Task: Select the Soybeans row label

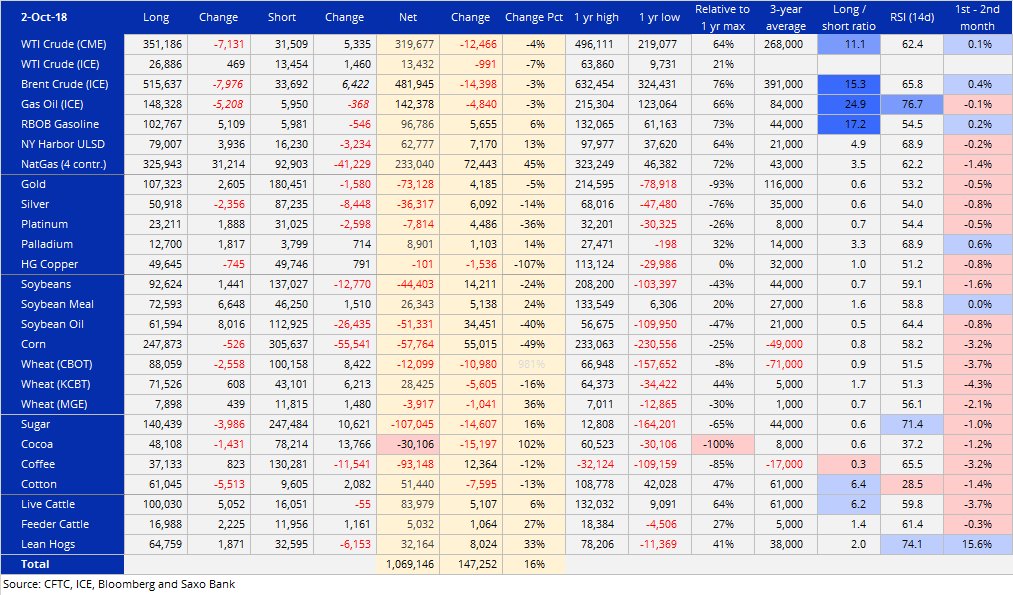Action: click(x=44, y=284)
